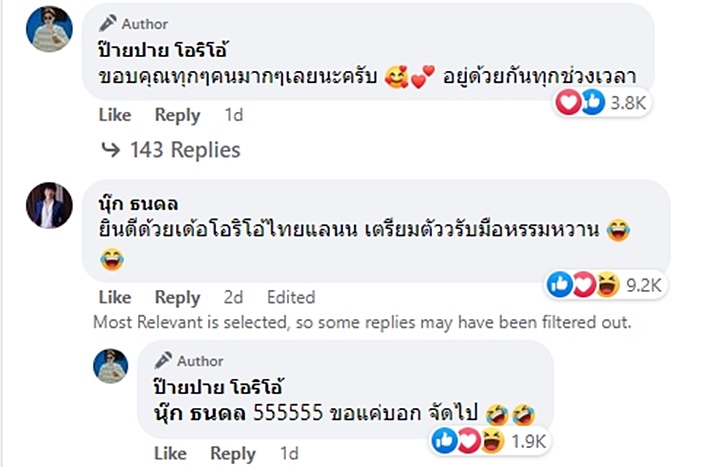
Task: Open the 2d timestamp of second comment
Action: [x=232, y=297]
